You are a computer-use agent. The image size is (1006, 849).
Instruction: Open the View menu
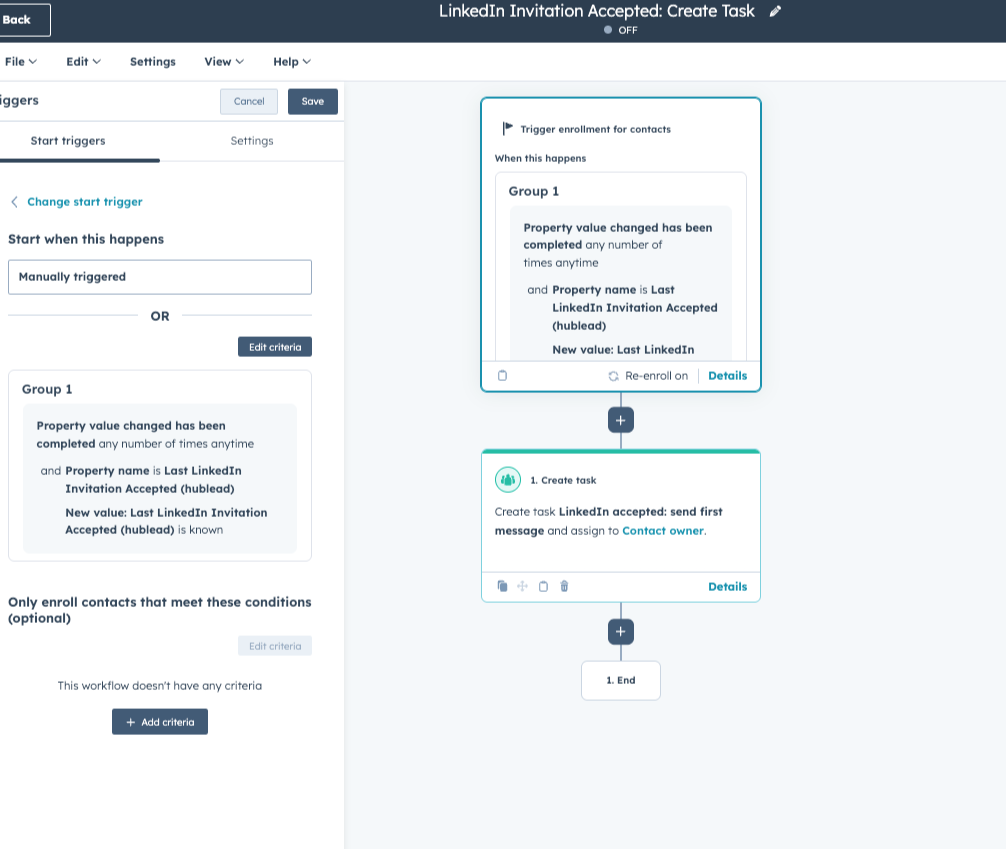[224, 62]
